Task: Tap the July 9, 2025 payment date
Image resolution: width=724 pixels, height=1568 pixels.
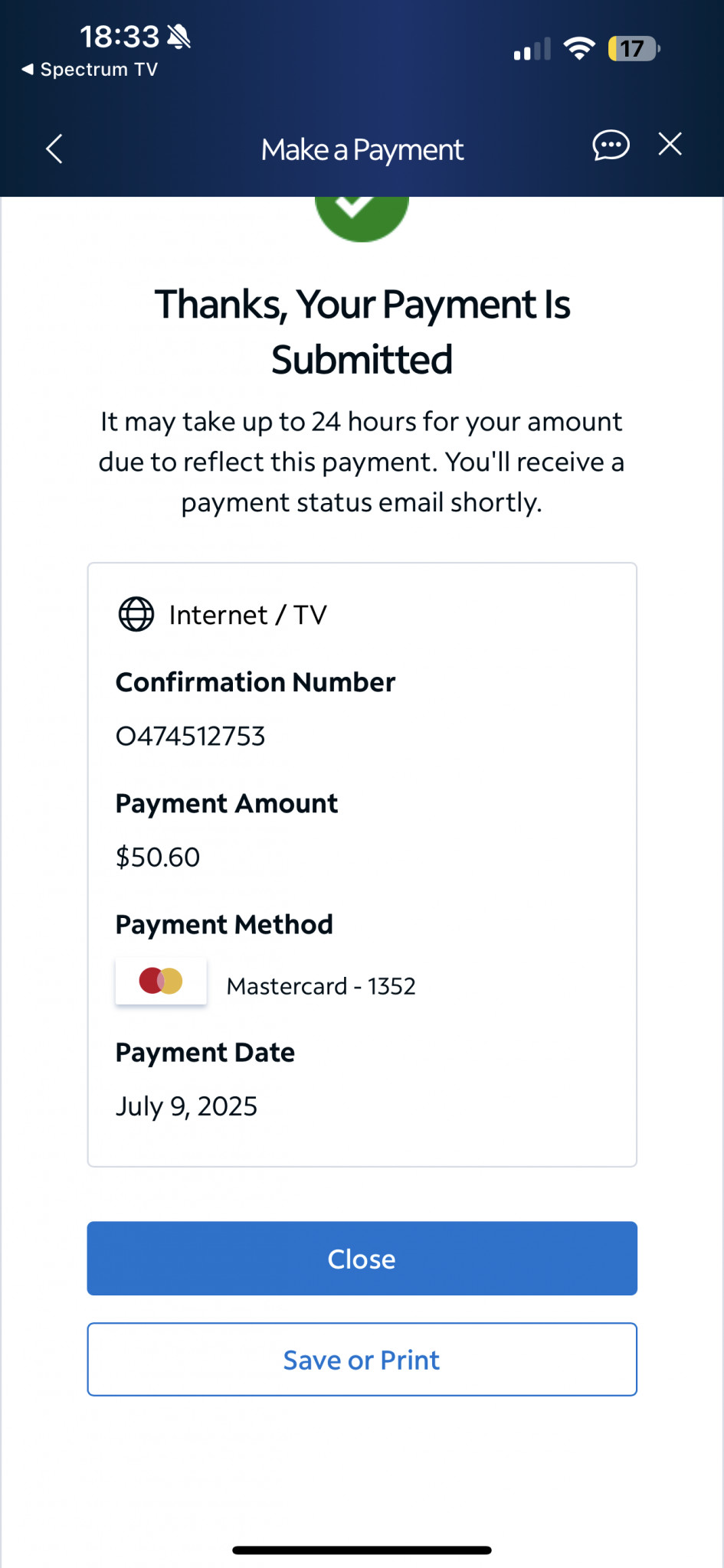Action: tap(186, 1106)
